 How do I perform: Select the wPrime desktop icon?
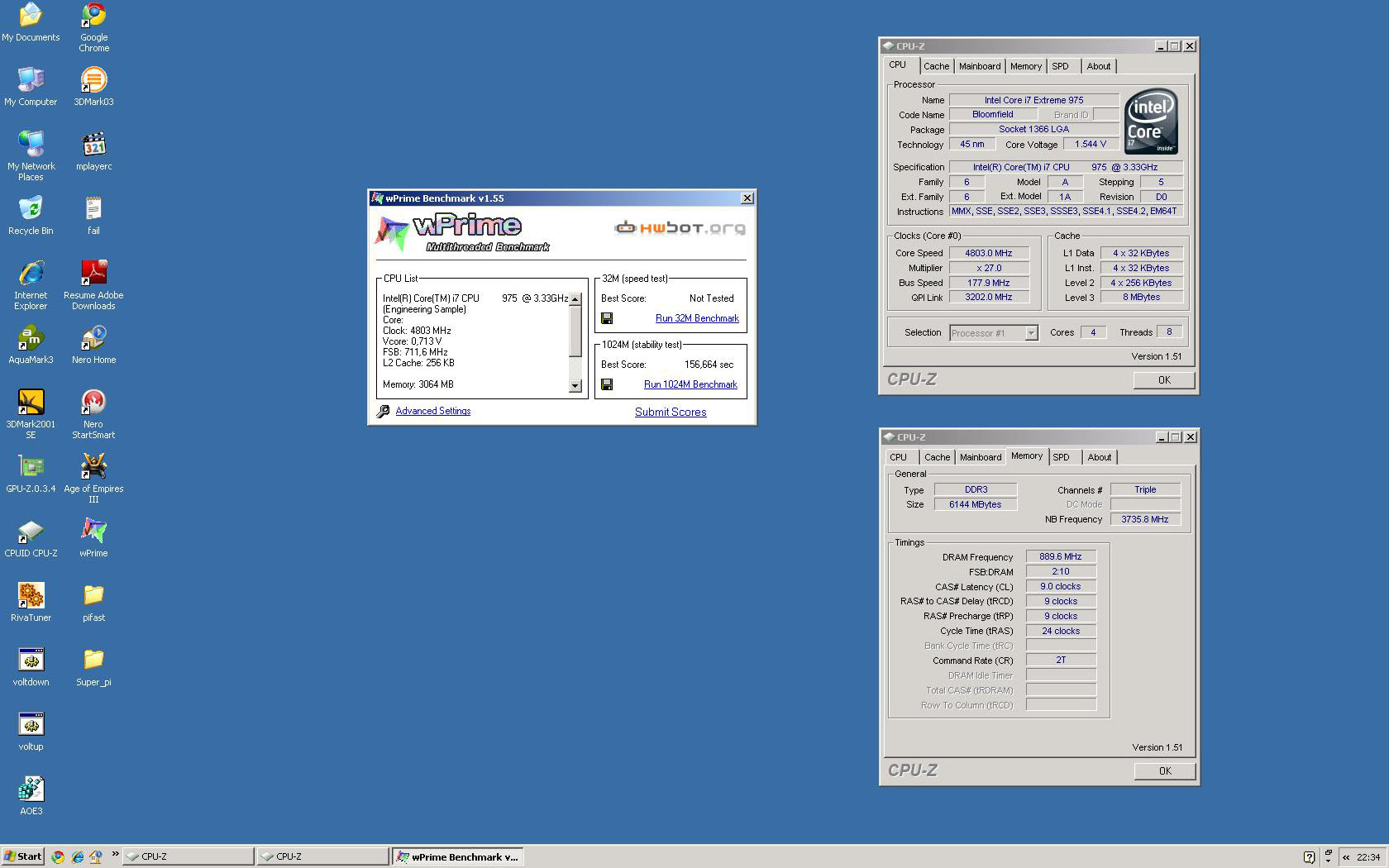click(x=93, y=538)
